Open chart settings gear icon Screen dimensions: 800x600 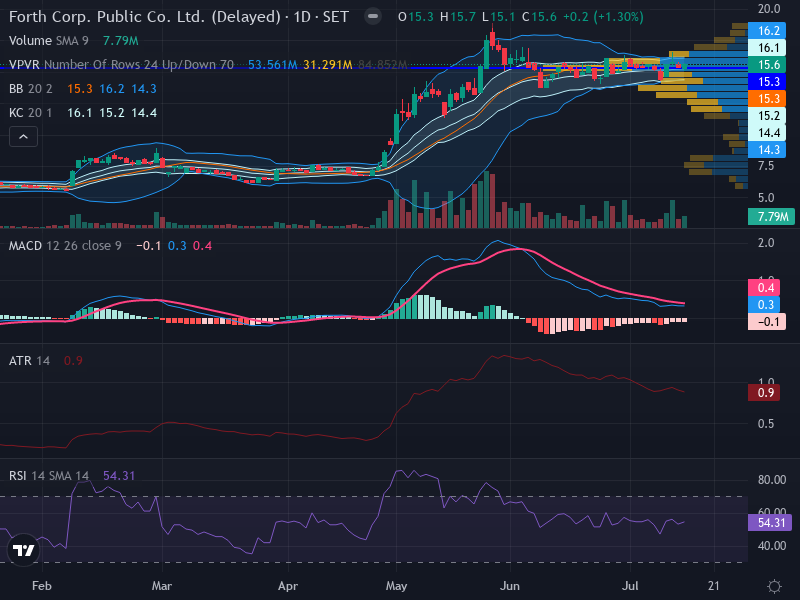click(x=774, y=586)
